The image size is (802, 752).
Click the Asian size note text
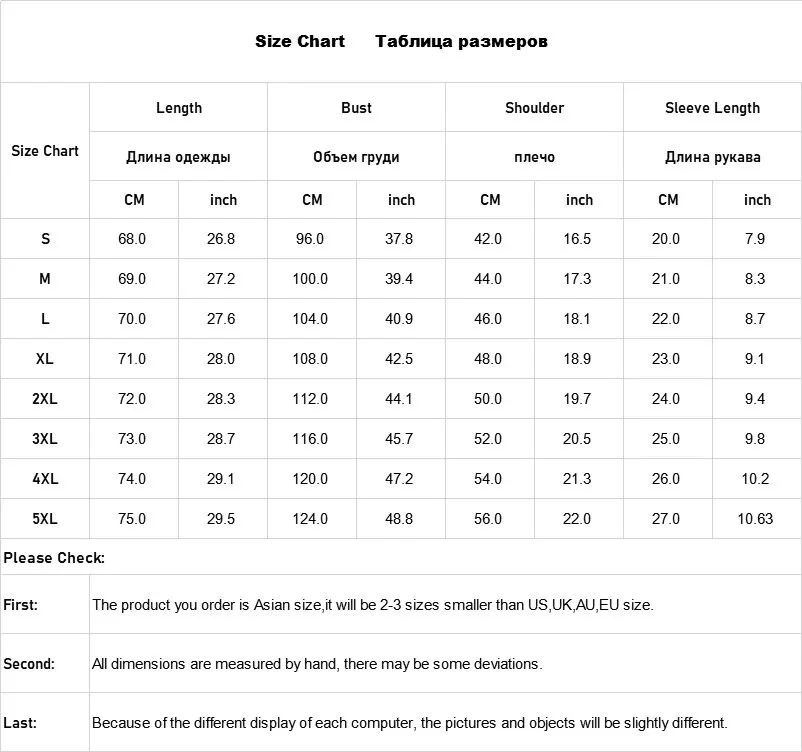point(372,605)
